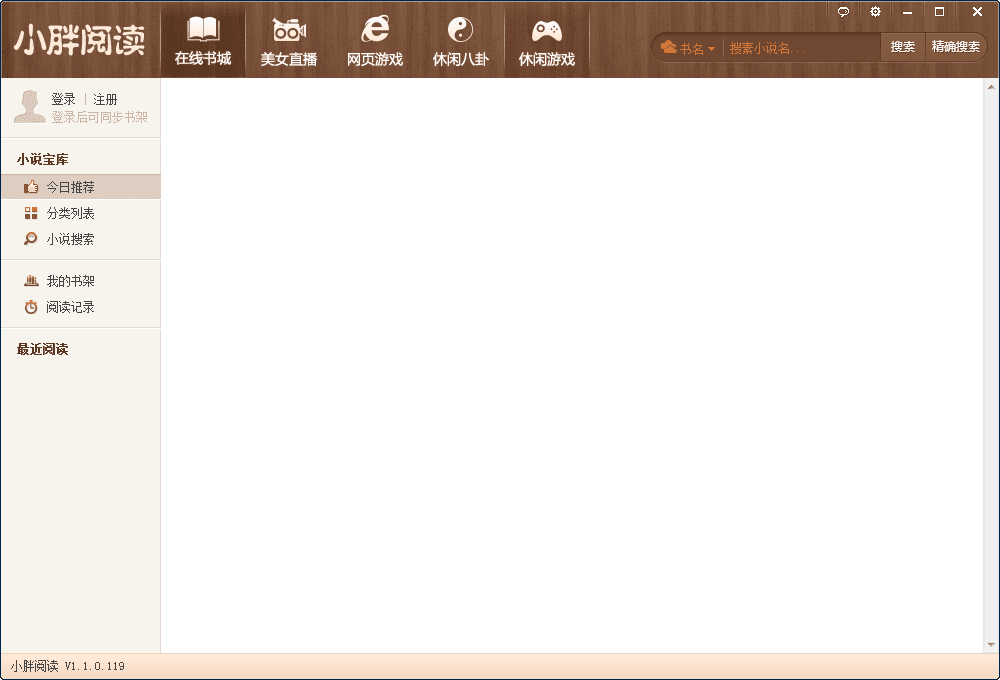
Task: Open the 休闲八卦 yin-yang gossip section
Action: pos(461,40)
